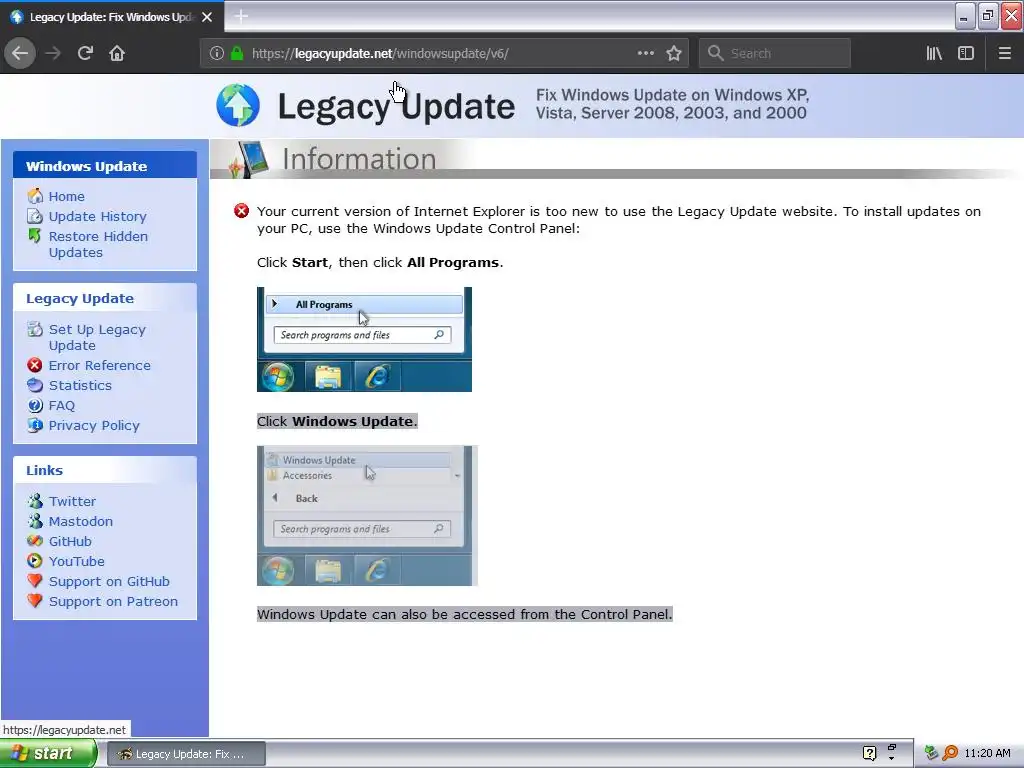The height and width of the screenshot is (768, 1024).
Task: Click the Twitter people icon
Action: [x=35, y=501]
